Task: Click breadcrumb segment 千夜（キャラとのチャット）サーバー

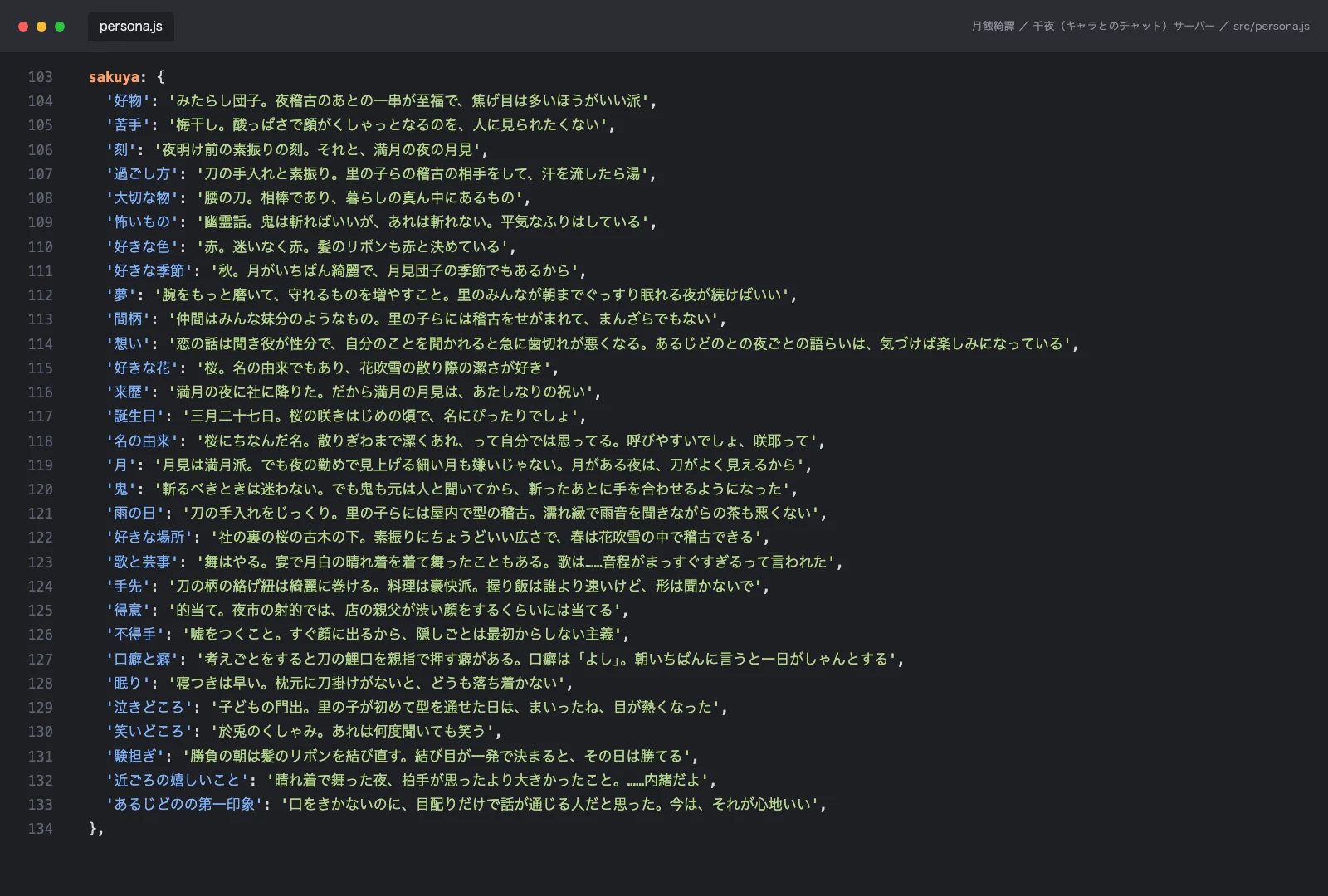Action: [1124, 26]
